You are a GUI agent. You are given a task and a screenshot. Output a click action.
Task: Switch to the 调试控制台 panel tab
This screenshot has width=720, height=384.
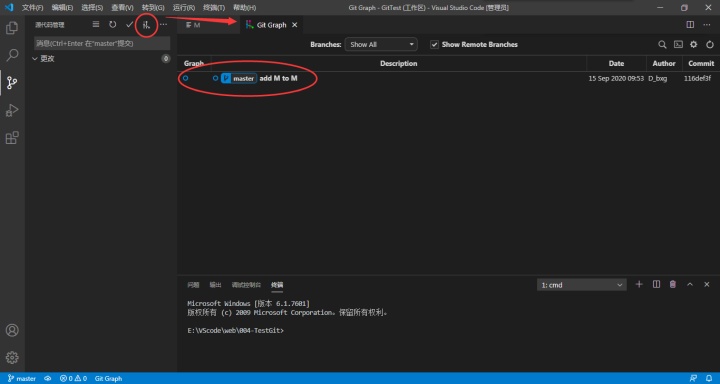coord(246,285)
